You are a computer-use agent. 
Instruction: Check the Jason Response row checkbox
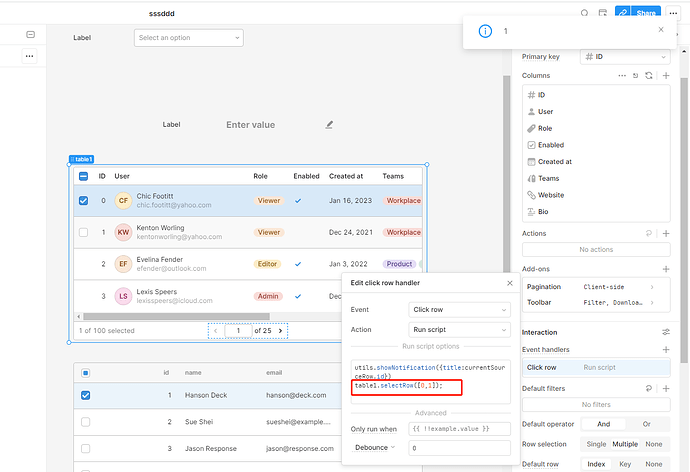pos(85,449)
